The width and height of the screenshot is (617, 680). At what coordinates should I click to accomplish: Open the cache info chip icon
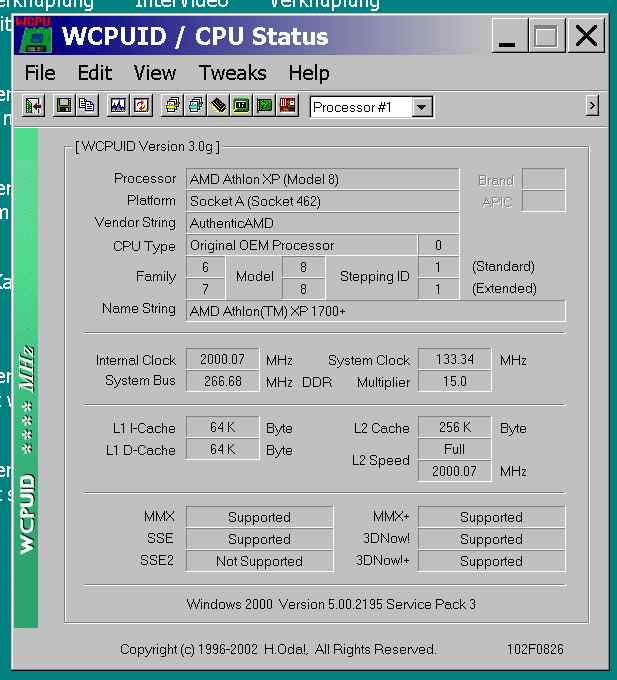pyautogui.click(x=218, y=106)
